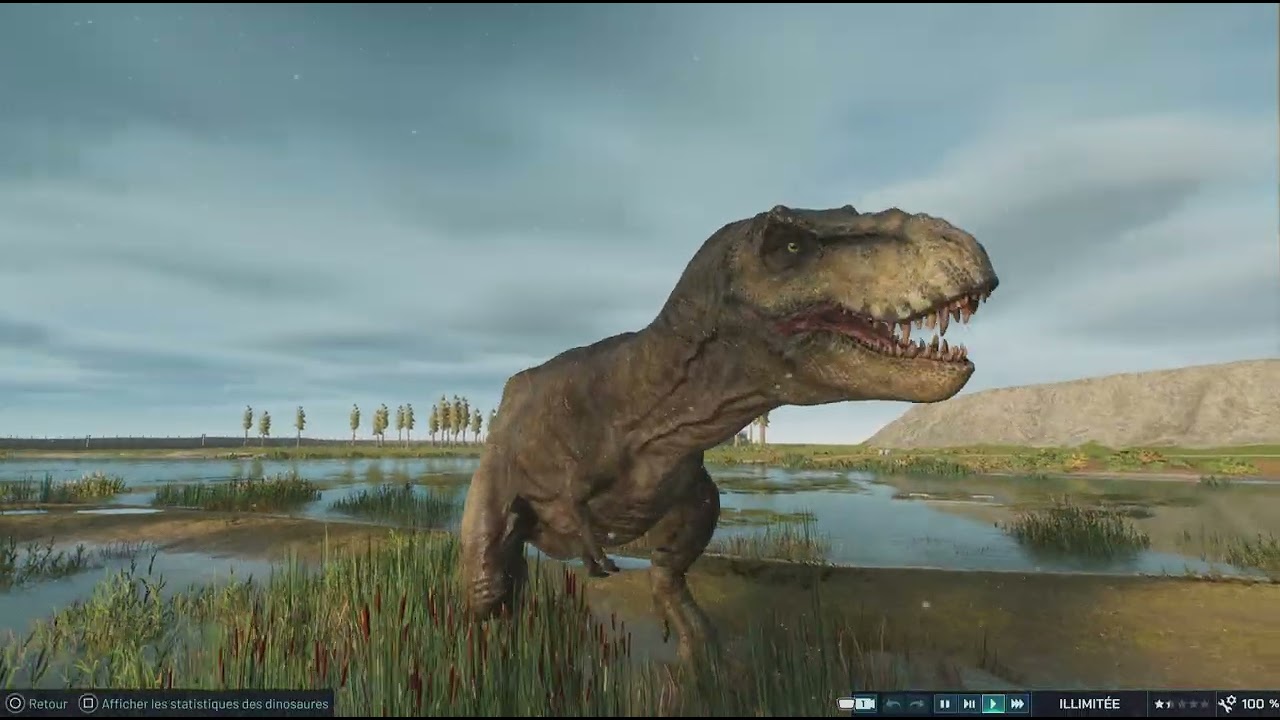Click the 100 % status value
Screen dimensions: 1280x720
pyautogui.click(x=1260, y=704)
